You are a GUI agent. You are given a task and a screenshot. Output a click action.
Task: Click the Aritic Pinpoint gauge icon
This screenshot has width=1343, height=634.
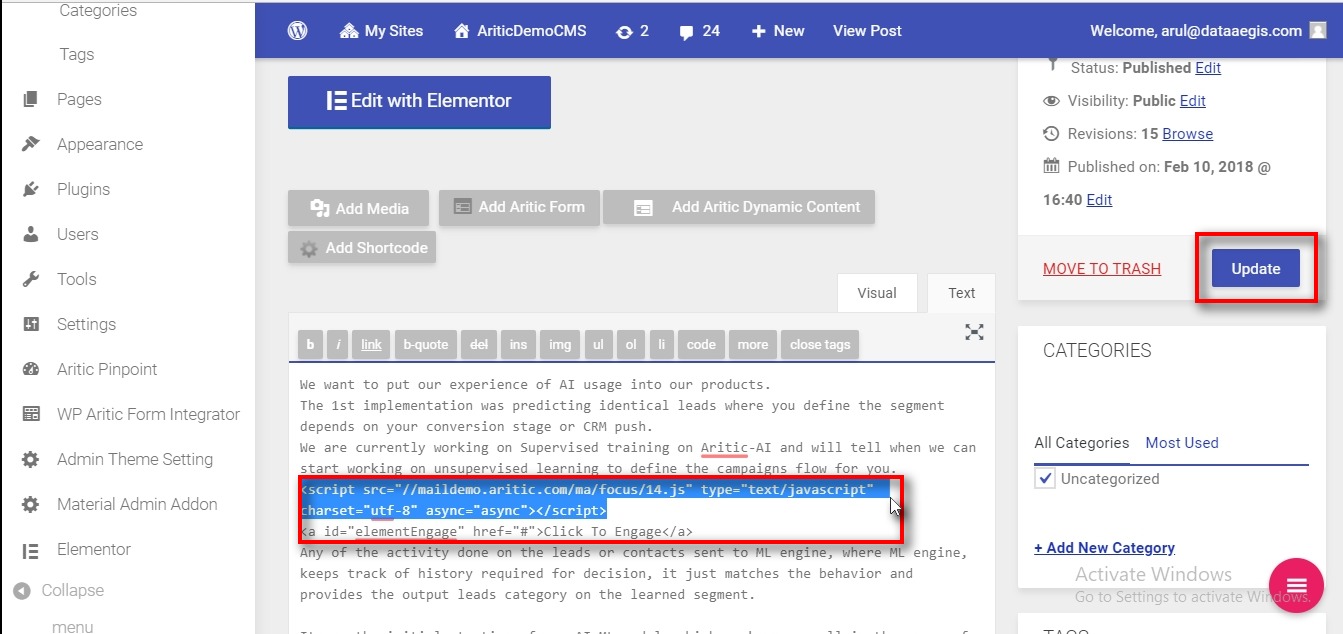31,369
